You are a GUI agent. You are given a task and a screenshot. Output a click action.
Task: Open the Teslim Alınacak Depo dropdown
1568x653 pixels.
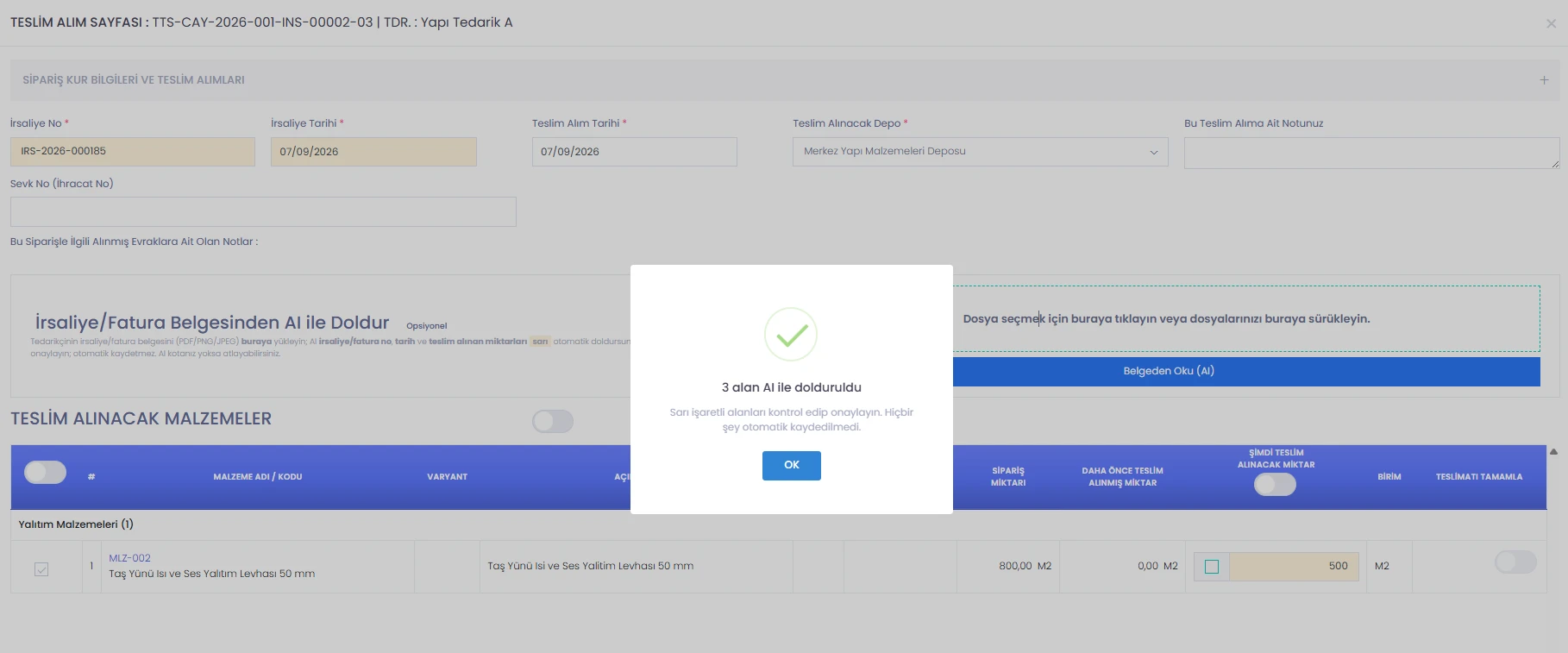point(980,152)
